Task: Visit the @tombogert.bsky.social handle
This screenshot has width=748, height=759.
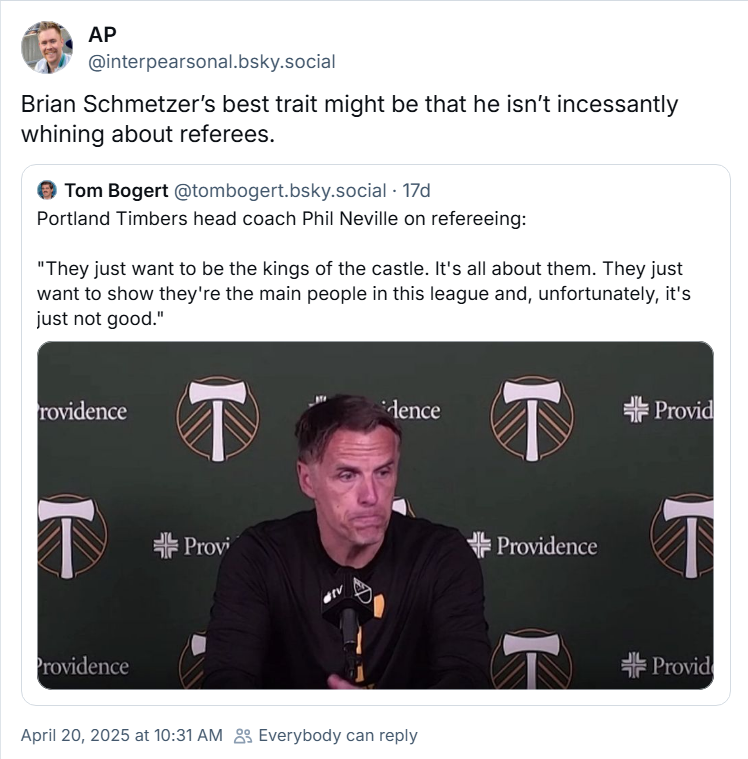Action: click(x=281, y=190)
